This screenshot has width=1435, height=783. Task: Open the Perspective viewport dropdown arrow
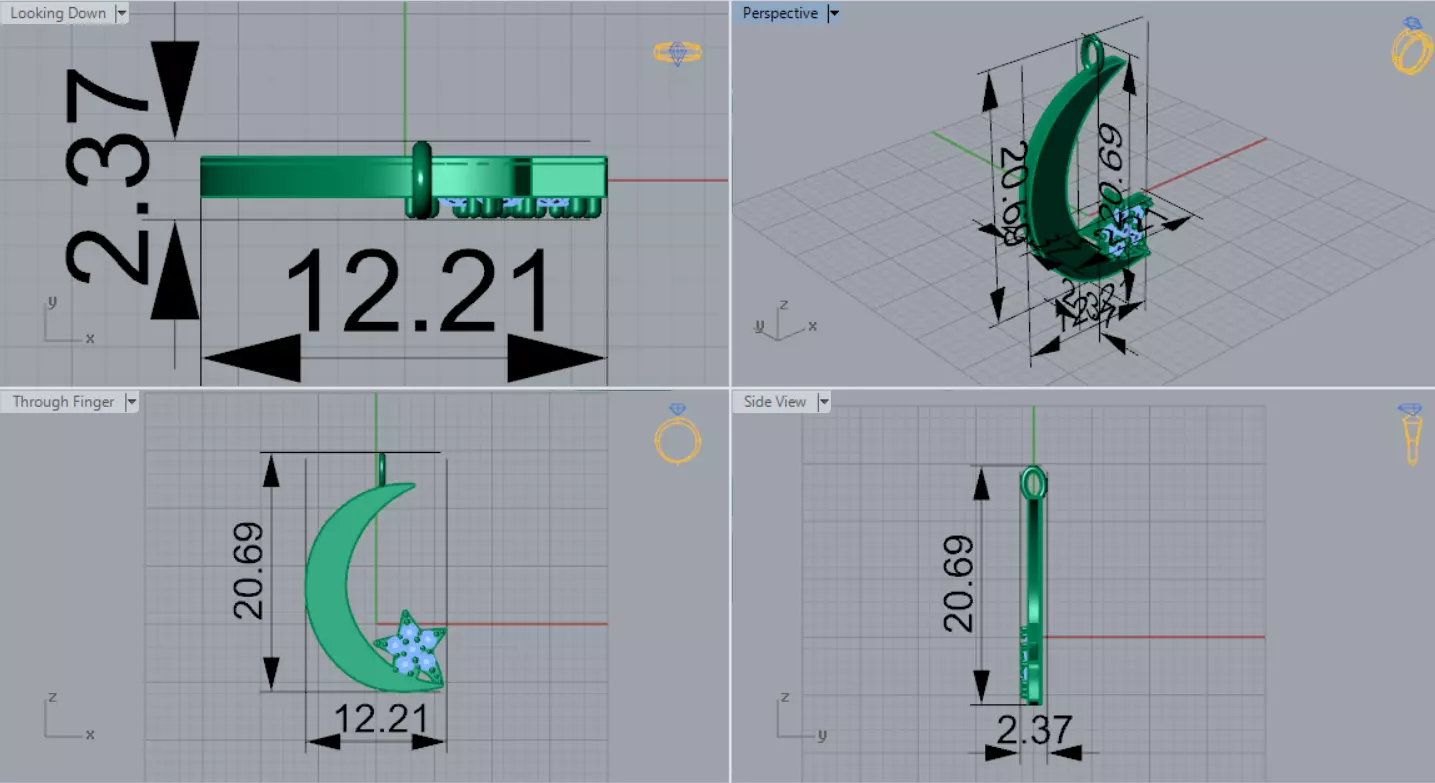[x=834, y=14]
